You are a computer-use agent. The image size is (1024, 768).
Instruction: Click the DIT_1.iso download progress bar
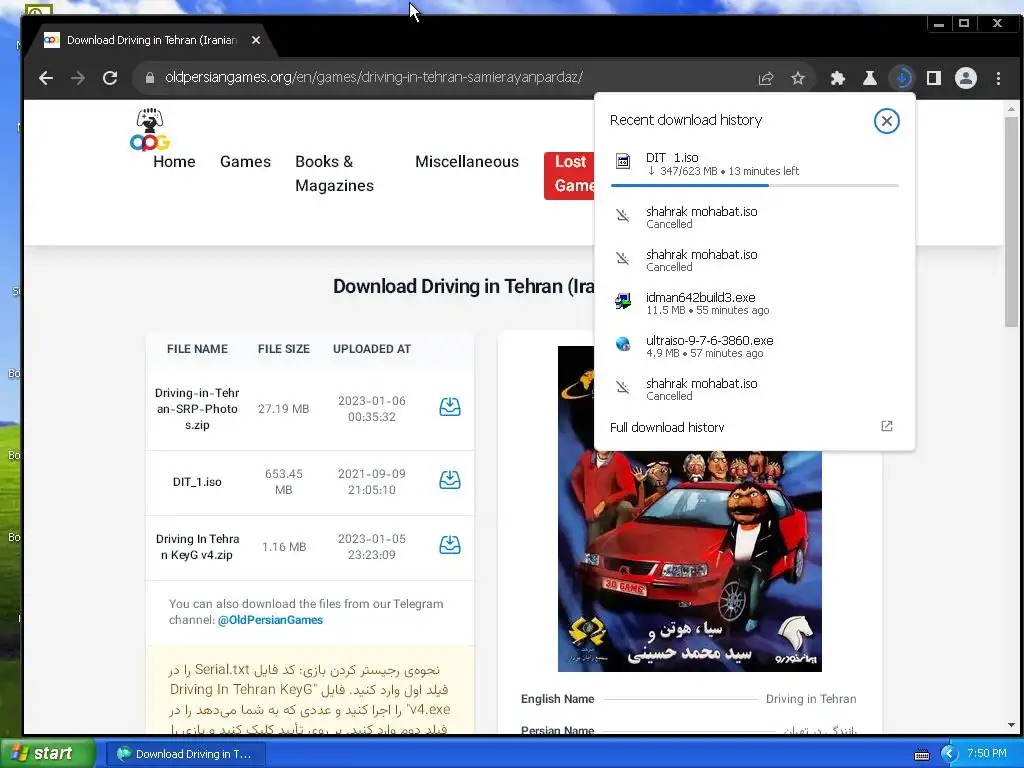pyautogui.click(x=754, y=185)
